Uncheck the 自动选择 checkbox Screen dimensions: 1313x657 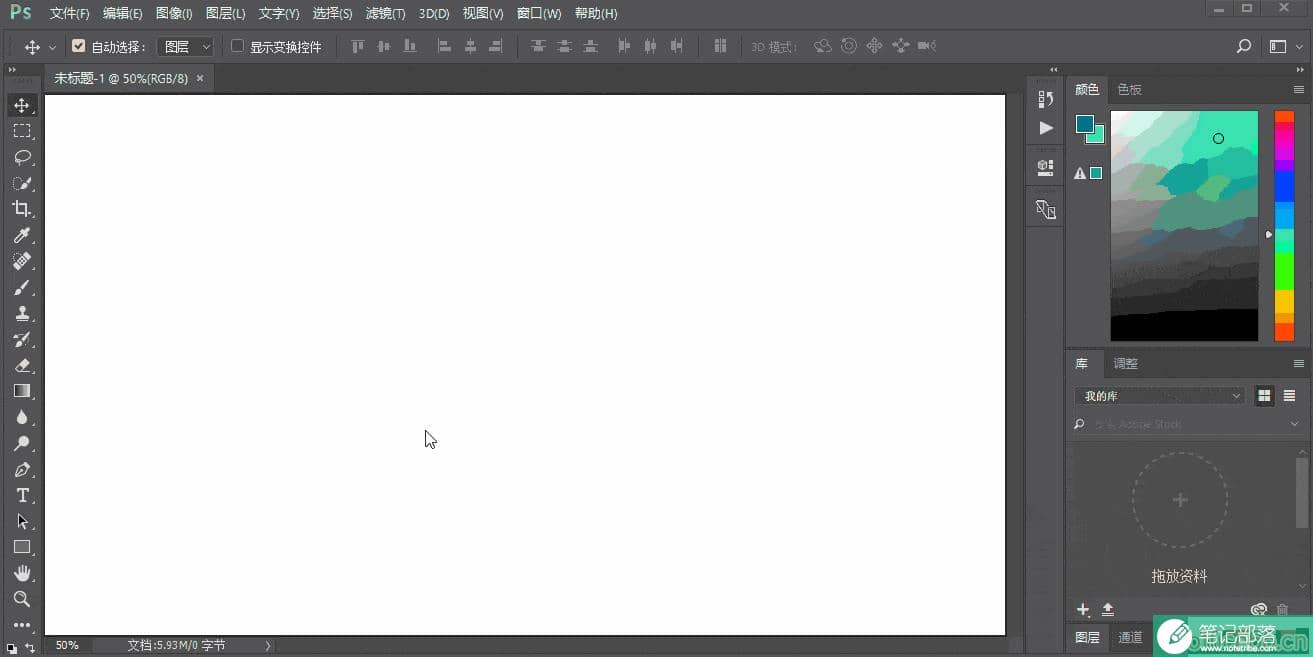click(x=79, y=46)
